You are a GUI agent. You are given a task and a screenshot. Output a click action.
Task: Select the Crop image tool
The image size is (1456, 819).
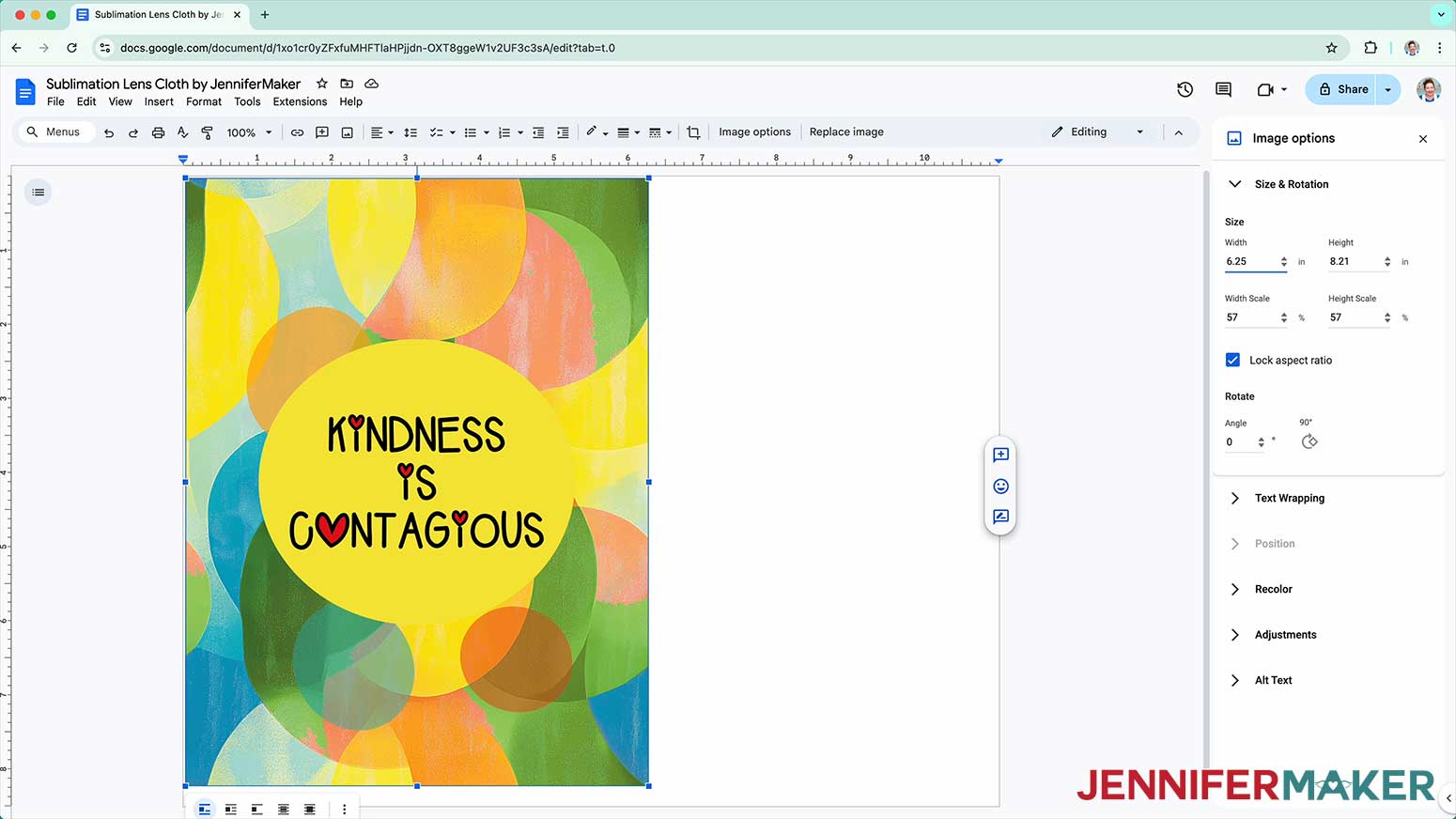click(x=693, y=132)
